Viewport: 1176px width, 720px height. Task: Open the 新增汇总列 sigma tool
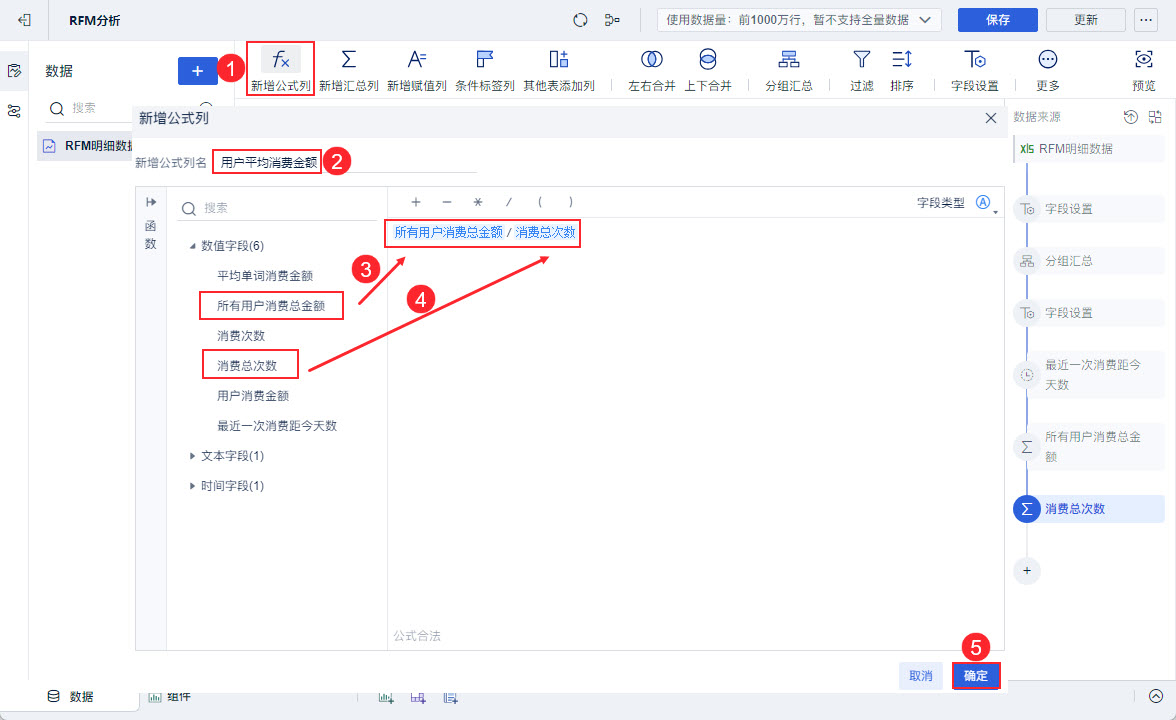pyautogui.click(x=349, y=59)
